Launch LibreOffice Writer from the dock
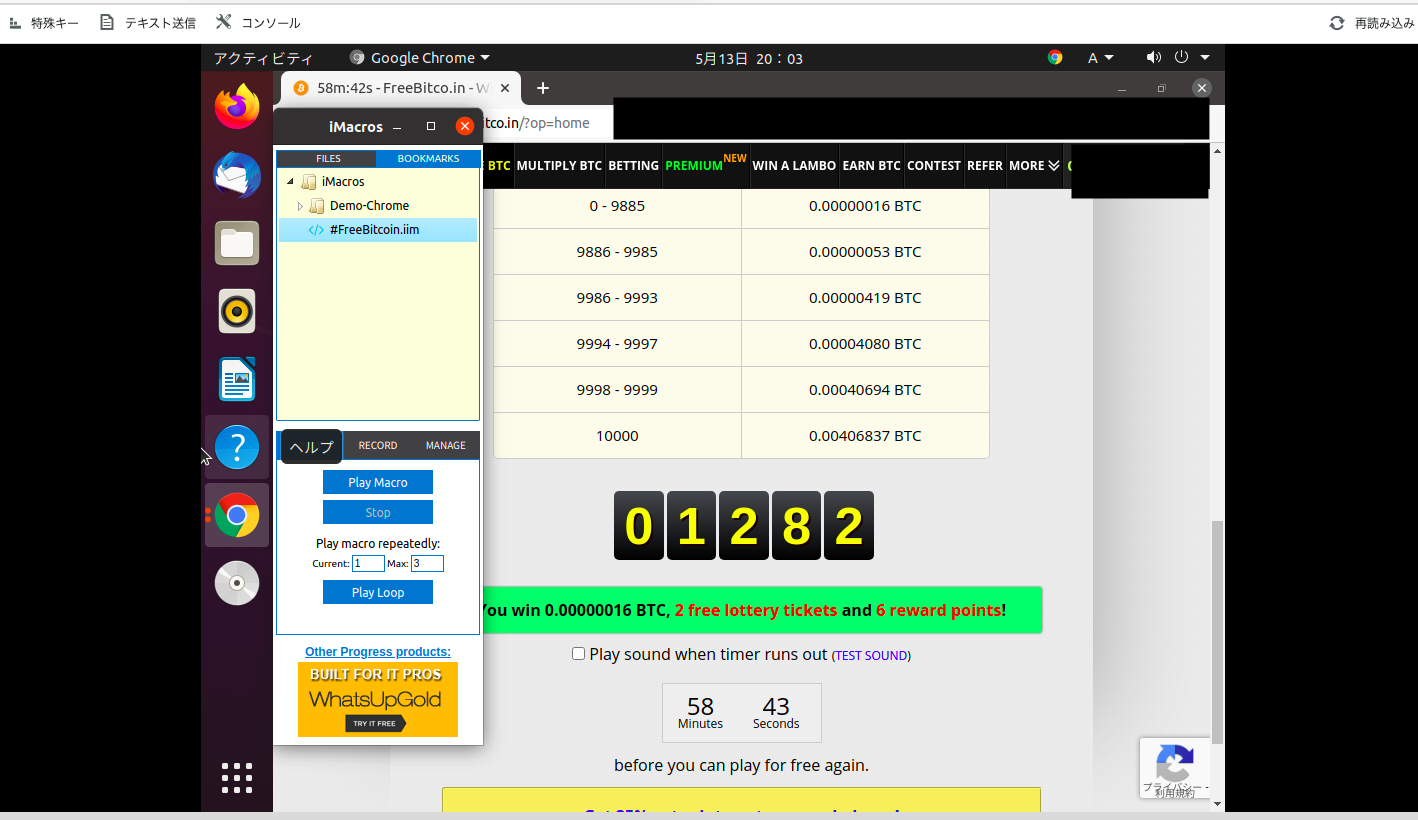This screenshot has width=1418, height=820. [x=237, y=379]
